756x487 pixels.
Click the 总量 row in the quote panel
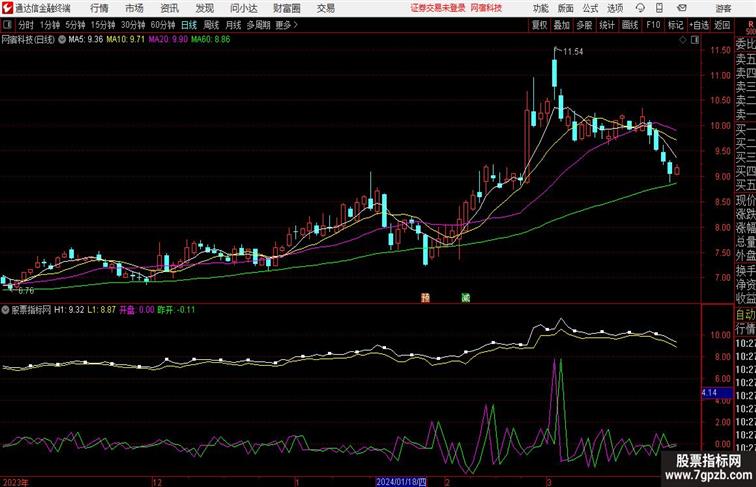745,242
